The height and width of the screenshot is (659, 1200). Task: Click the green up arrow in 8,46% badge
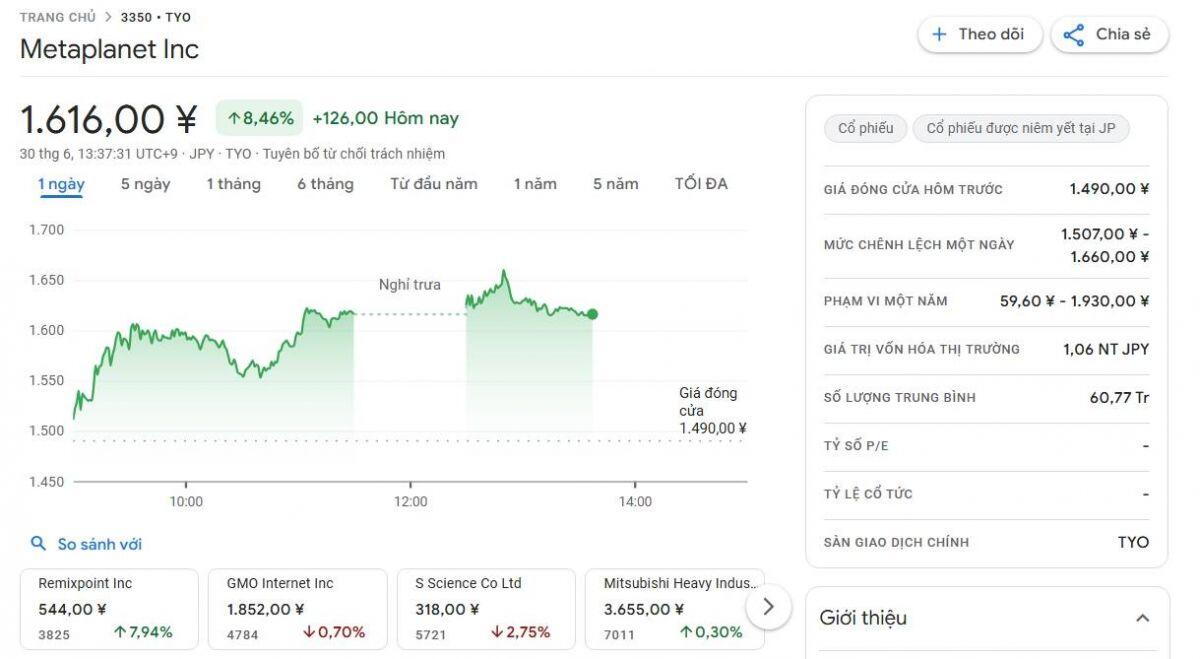click(x=233, y=118)
